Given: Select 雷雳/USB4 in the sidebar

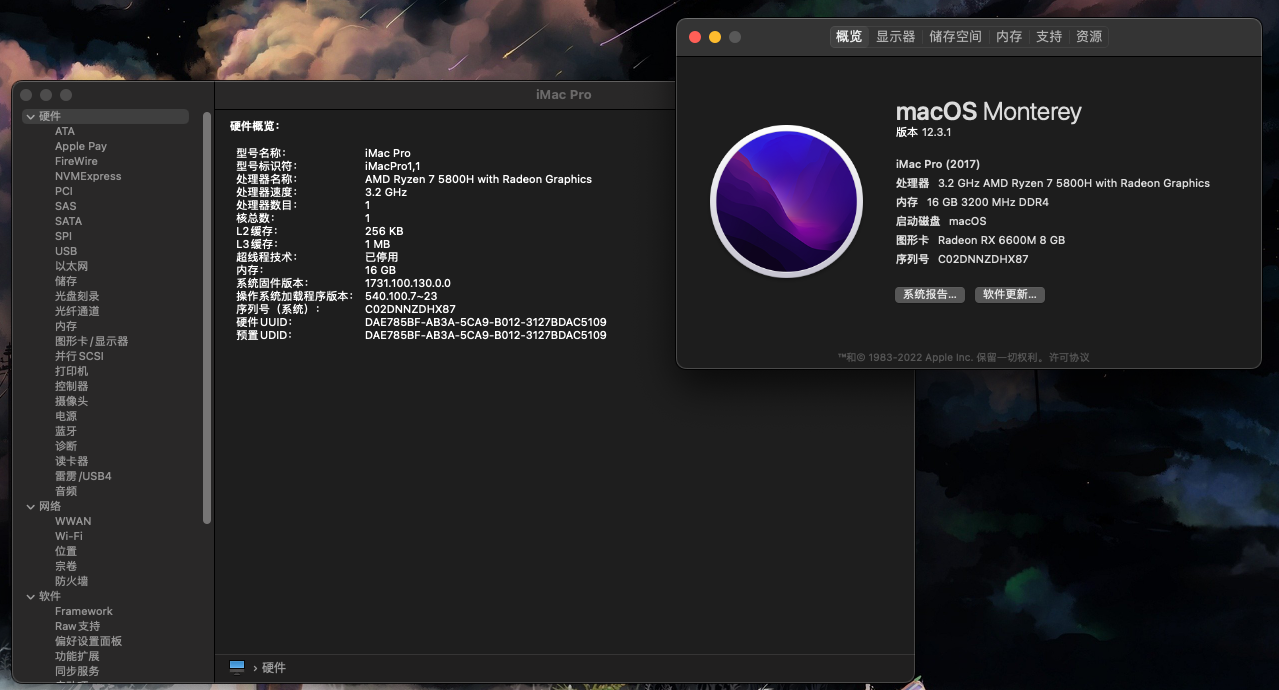Looking at the screenshot, I should click(x=83, y=476).
